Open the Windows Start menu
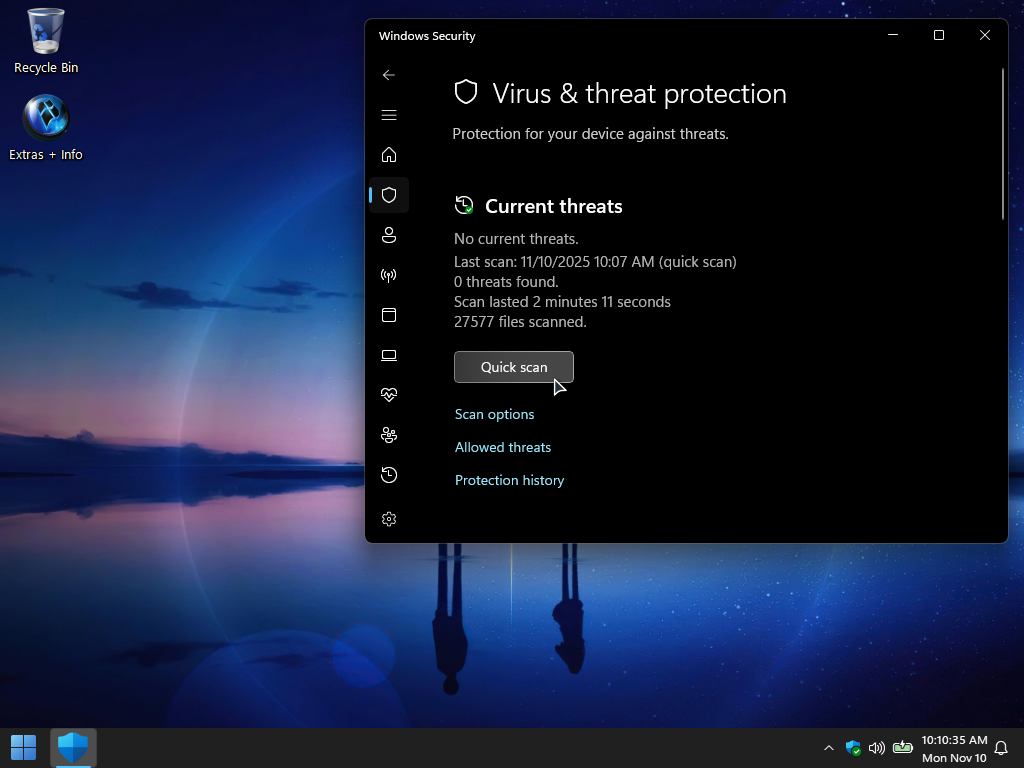The image size is (1024, 768). point(23,747)
